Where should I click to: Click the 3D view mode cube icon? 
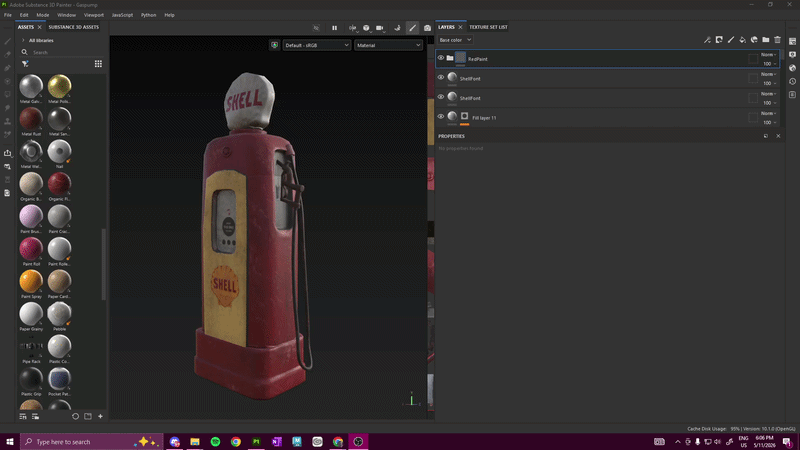[x=366, y=28]
